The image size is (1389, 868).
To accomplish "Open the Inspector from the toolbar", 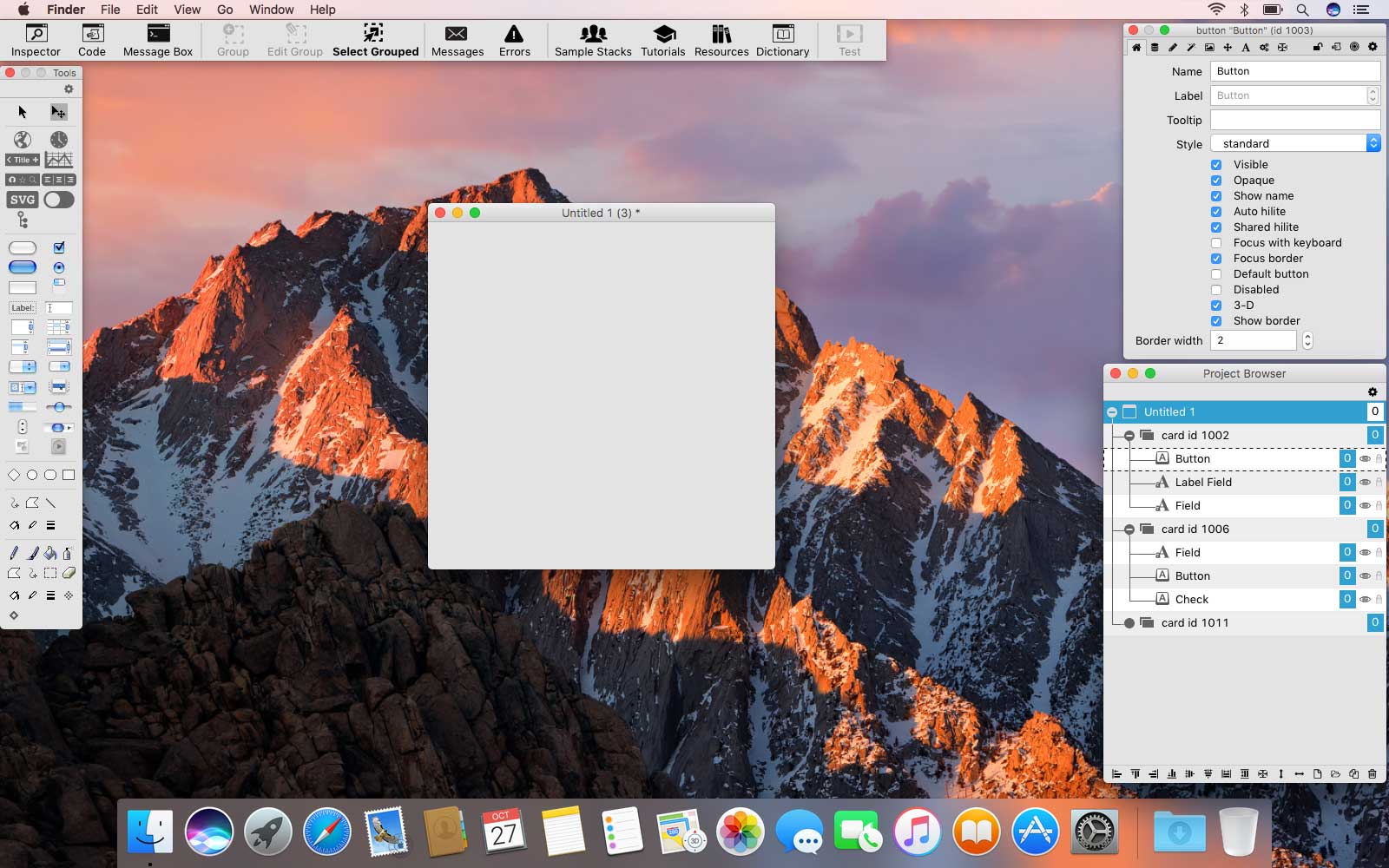I will coord(36,40).
